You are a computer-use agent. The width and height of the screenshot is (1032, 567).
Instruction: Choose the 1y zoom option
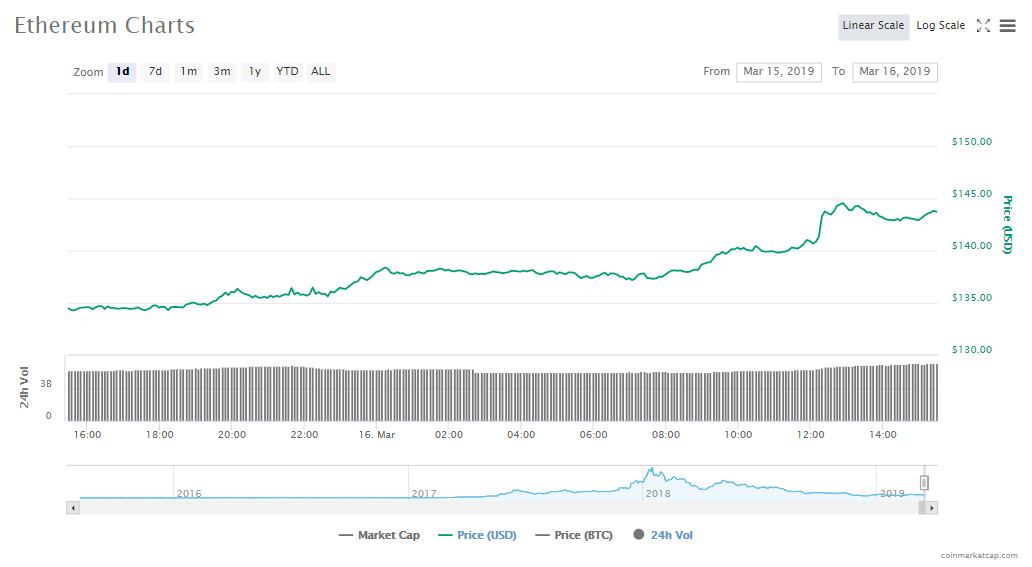[x=255, y=72]
